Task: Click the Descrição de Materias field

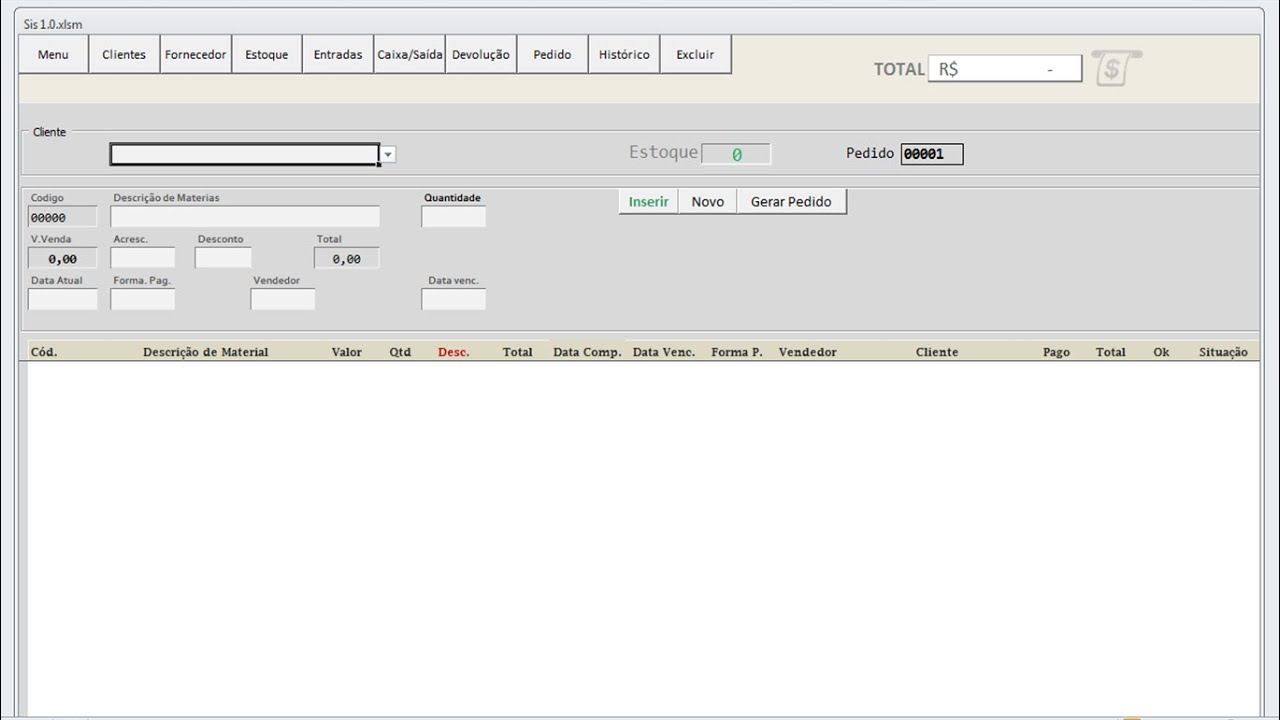Action: point(245,217)
